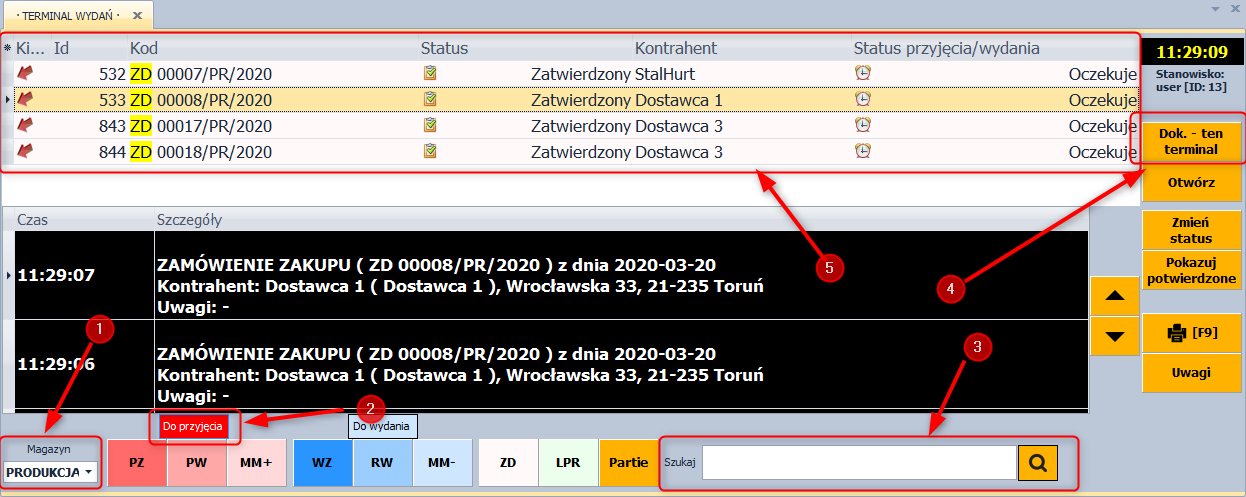Select the row with code 00017/PR/2020
Image resolution: width=1246 pixels, height=497 pixels.
tap(571, 125)
